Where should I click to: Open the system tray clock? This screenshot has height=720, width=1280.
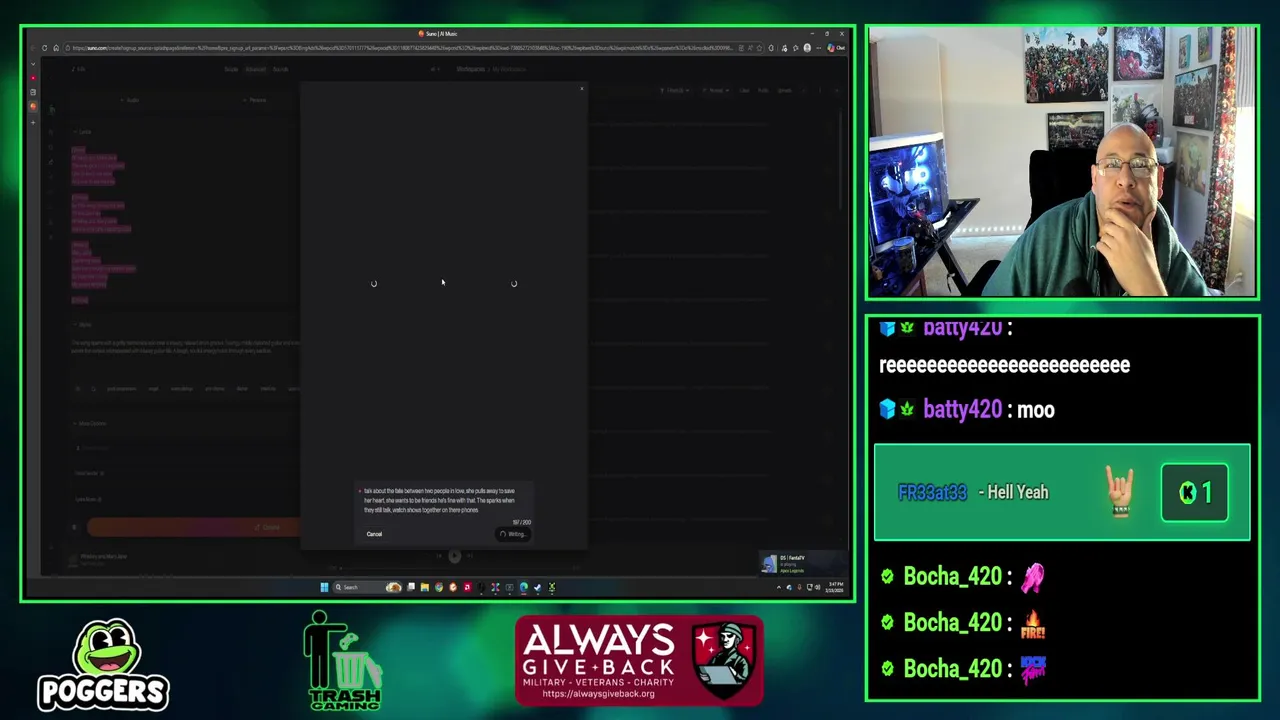834,588
